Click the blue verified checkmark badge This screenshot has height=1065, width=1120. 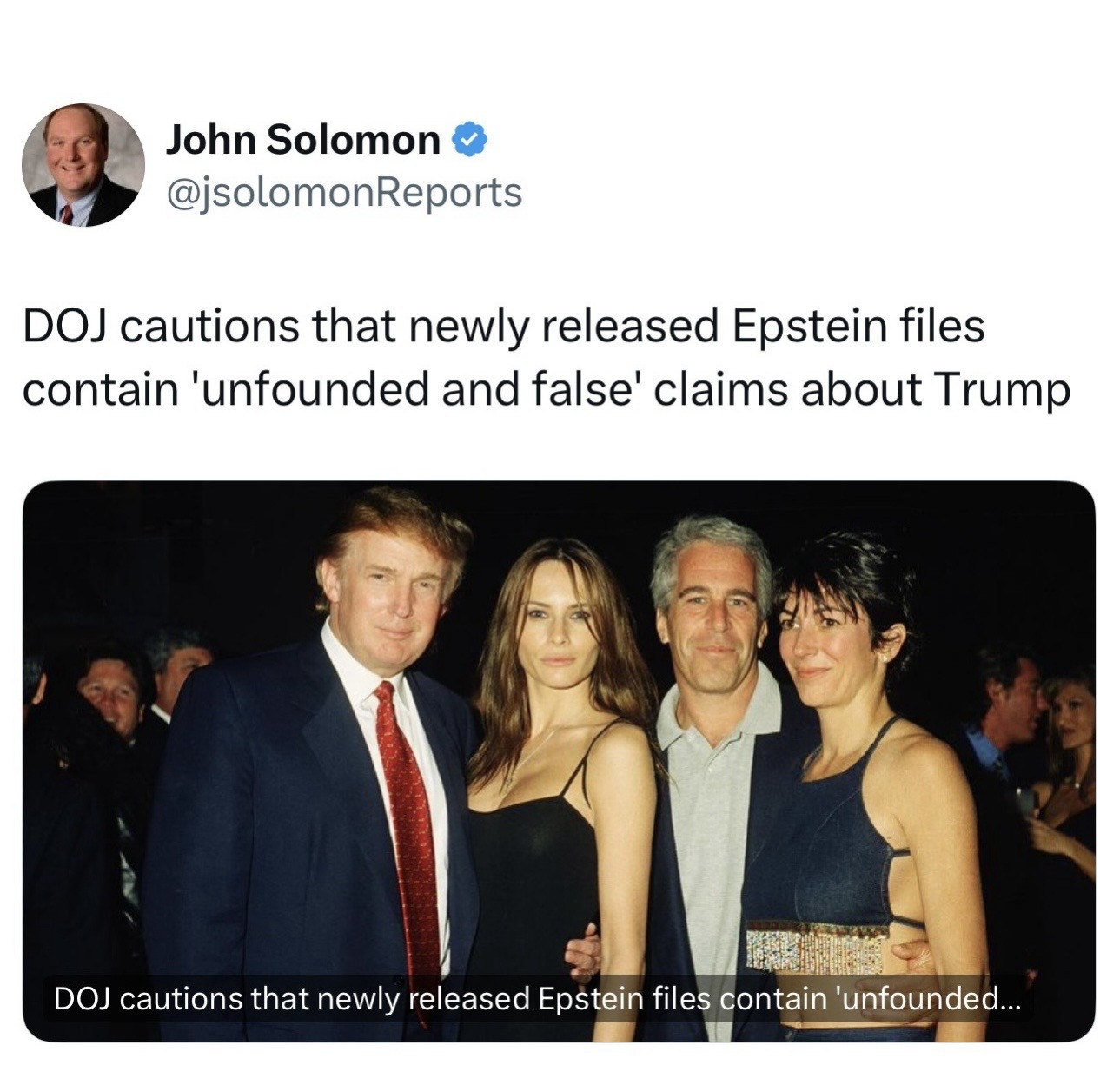469,140
